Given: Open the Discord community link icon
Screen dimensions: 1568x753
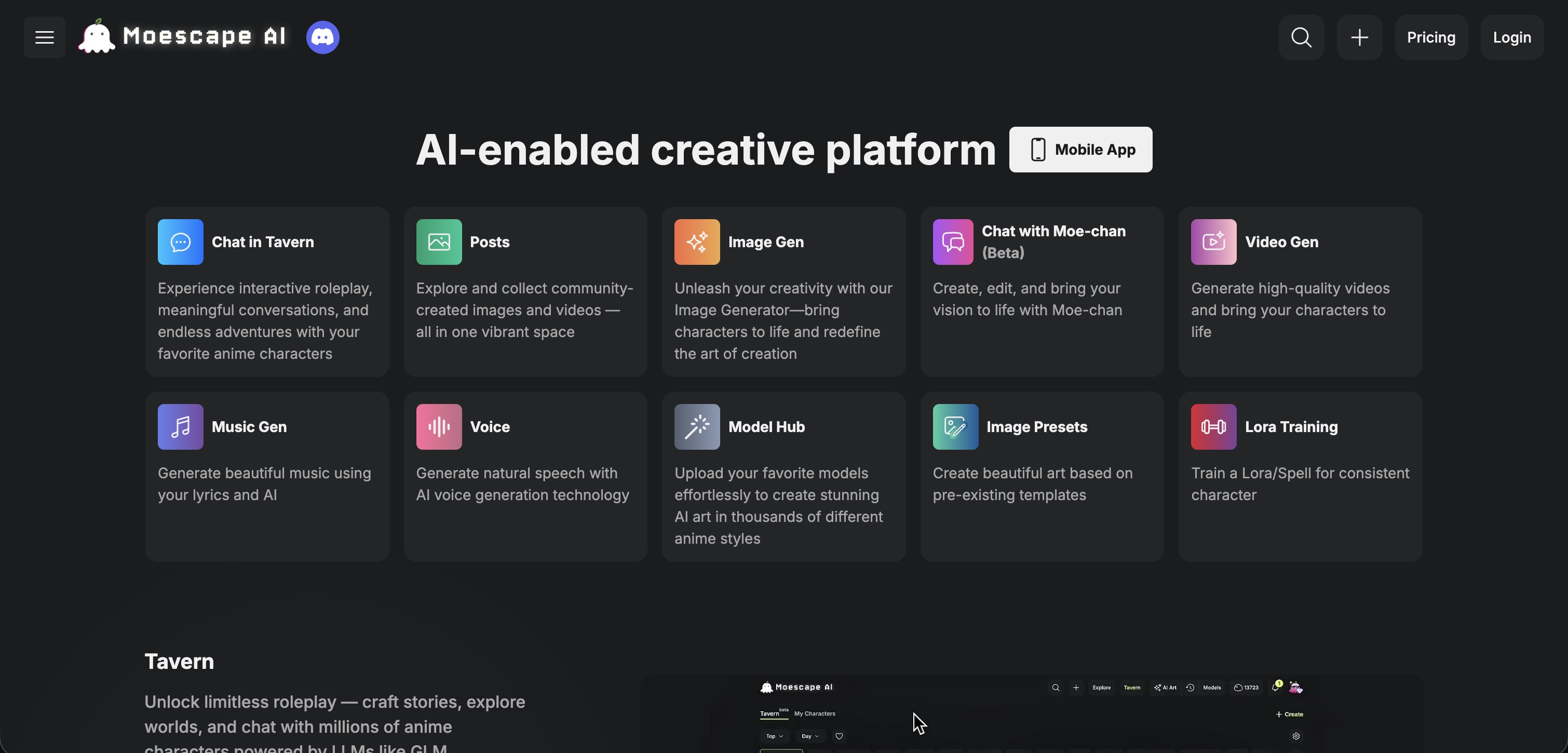Looking at the screenshot, I should (x=322, y=37).
